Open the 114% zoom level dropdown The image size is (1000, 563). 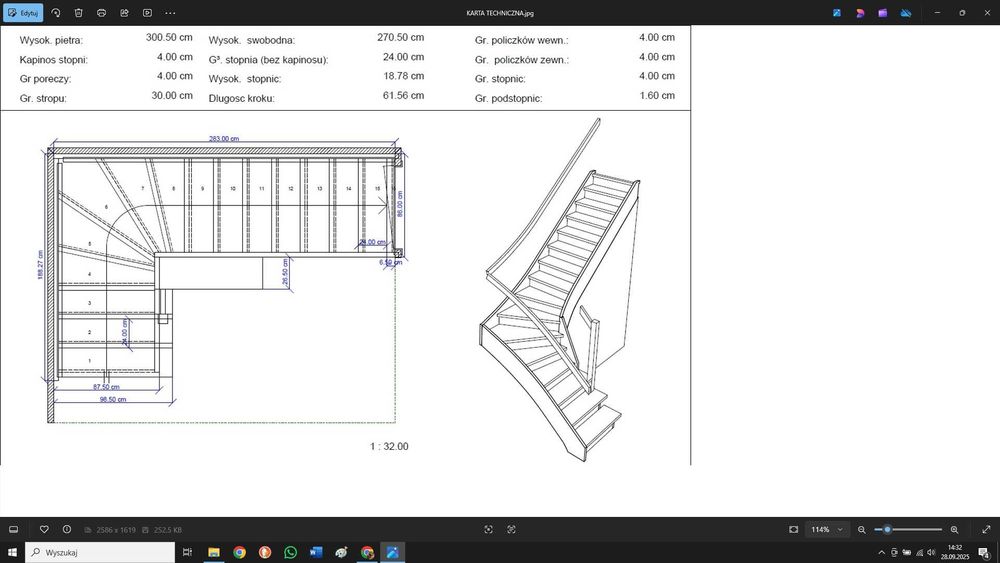[826, 529]
